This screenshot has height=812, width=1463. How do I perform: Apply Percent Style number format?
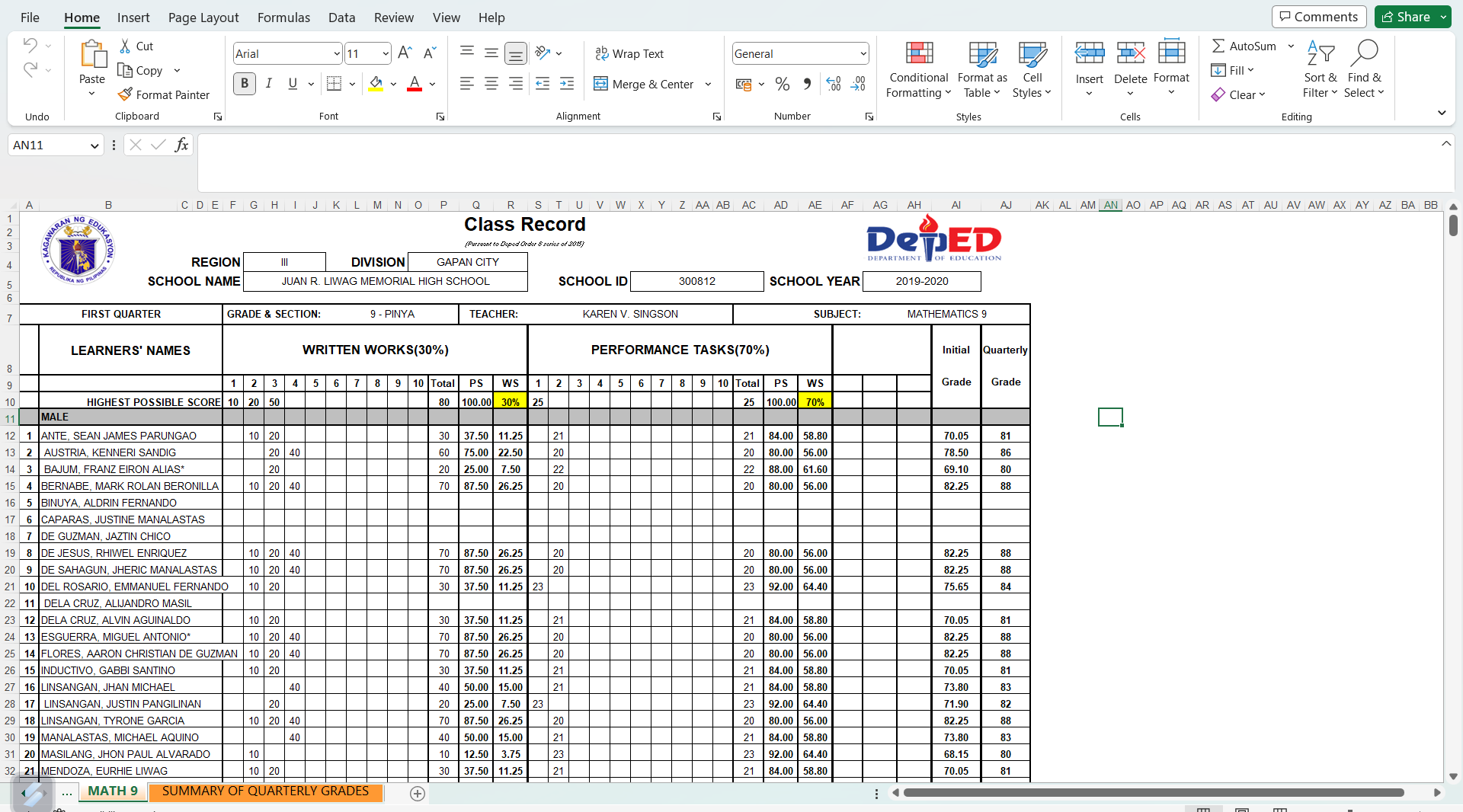pyautogui.click(x=783, y=84)
